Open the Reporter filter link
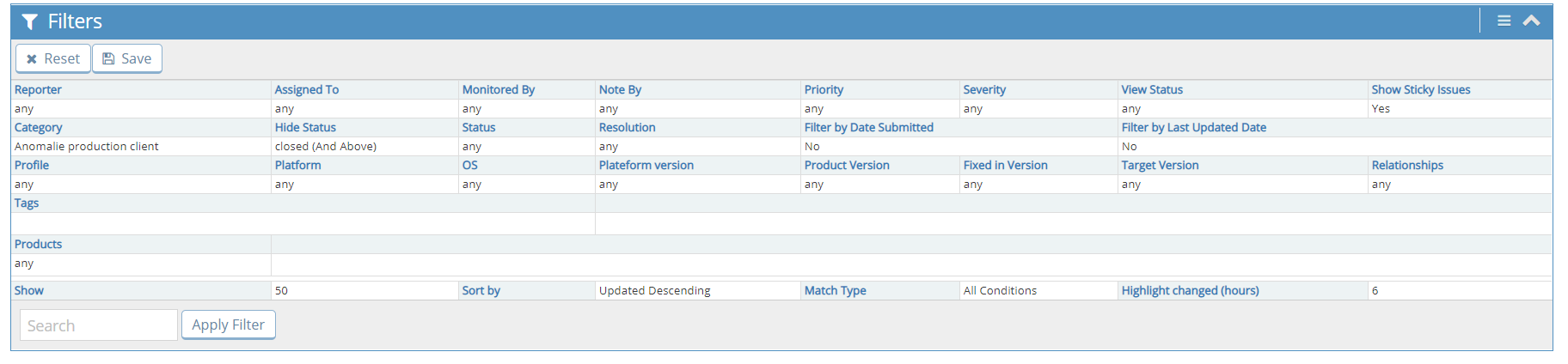This screenshot has height=364, width=1568. click(38, 89)
